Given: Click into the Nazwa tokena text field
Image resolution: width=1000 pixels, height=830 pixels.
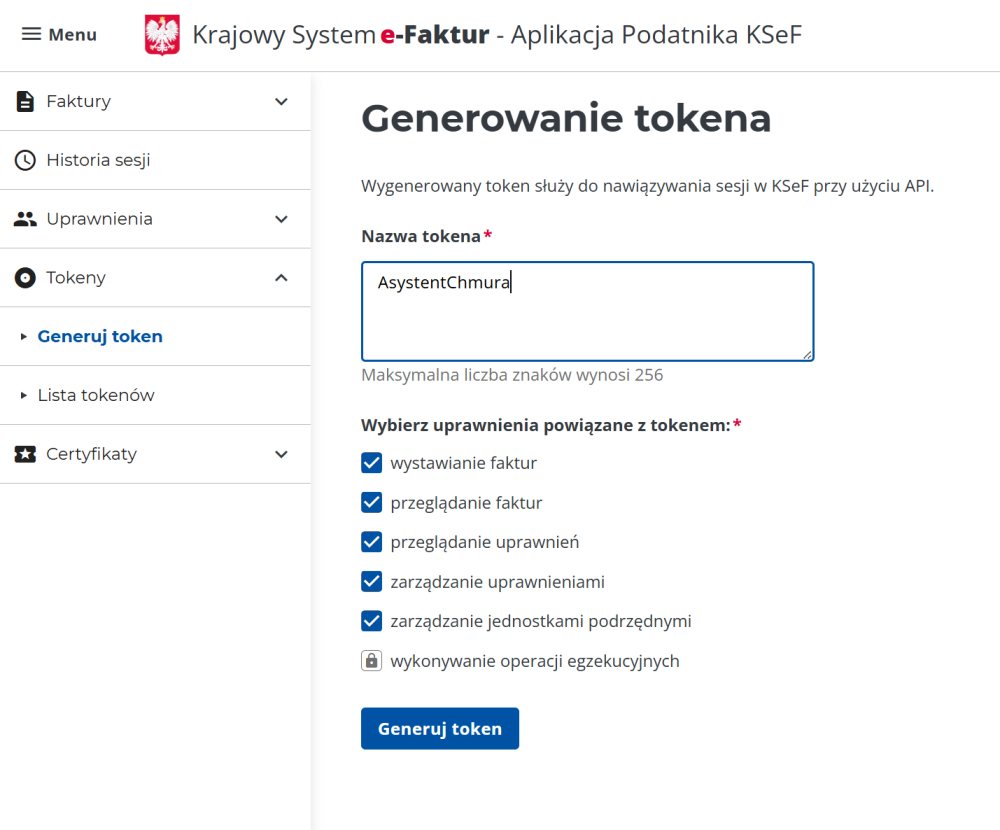Looking at the screenshot, I should pyautogui.click(x=587, y=311).
